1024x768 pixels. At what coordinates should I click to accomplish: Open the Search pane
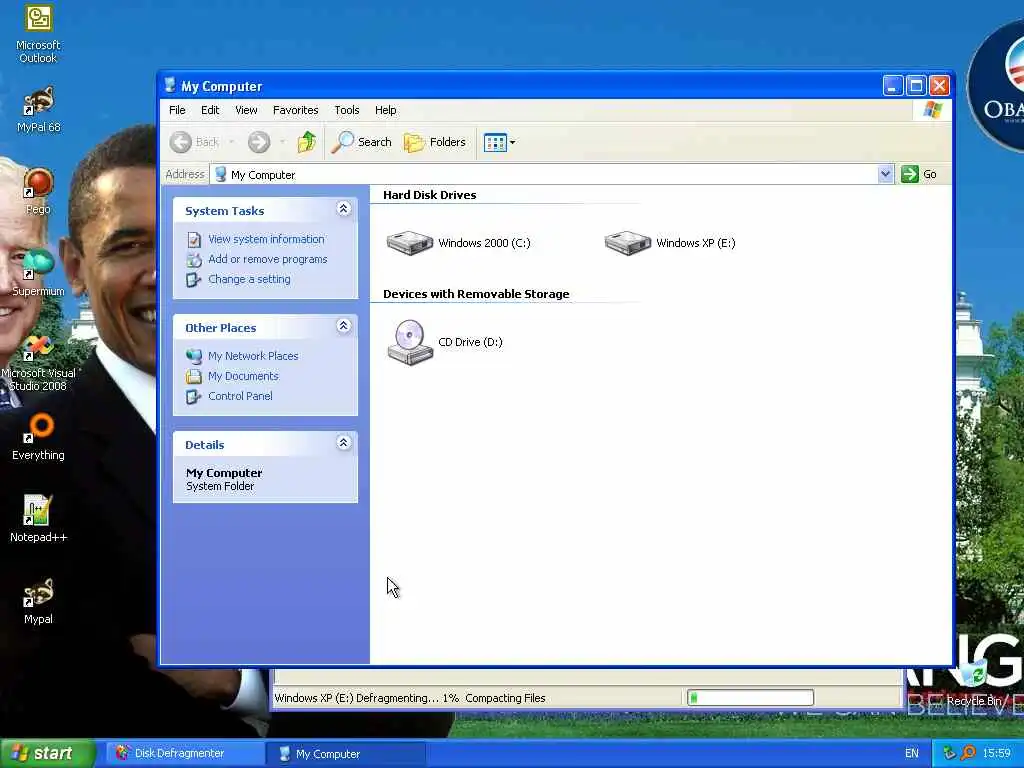click(361, 142)
